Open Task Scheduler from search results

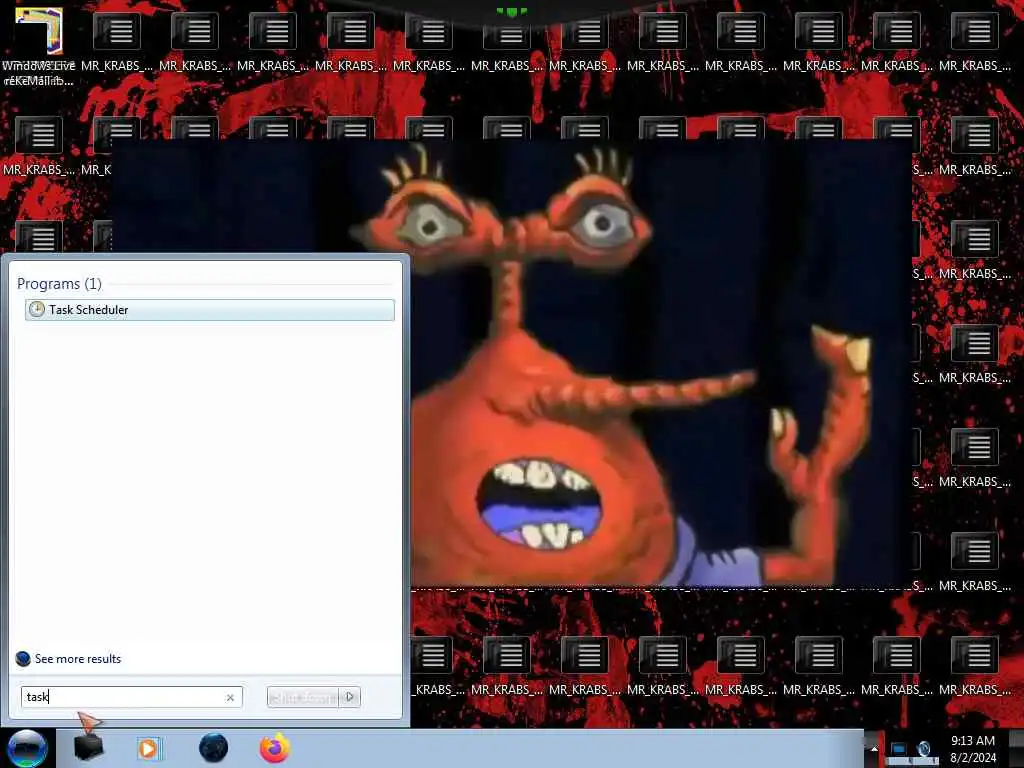[210, 310]
